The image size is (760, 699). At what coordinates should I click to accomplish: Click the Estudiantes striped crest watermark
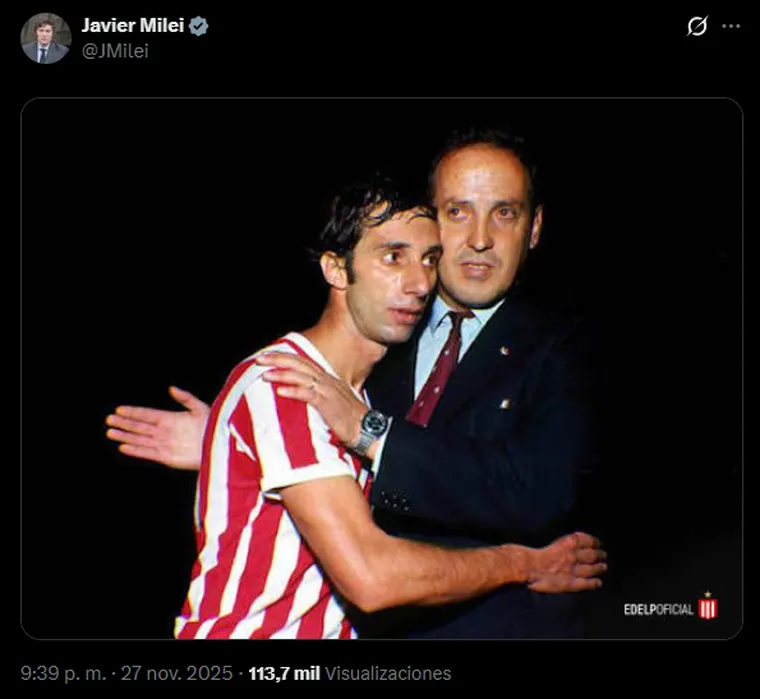pyautogui.click(x=708, y=606)
